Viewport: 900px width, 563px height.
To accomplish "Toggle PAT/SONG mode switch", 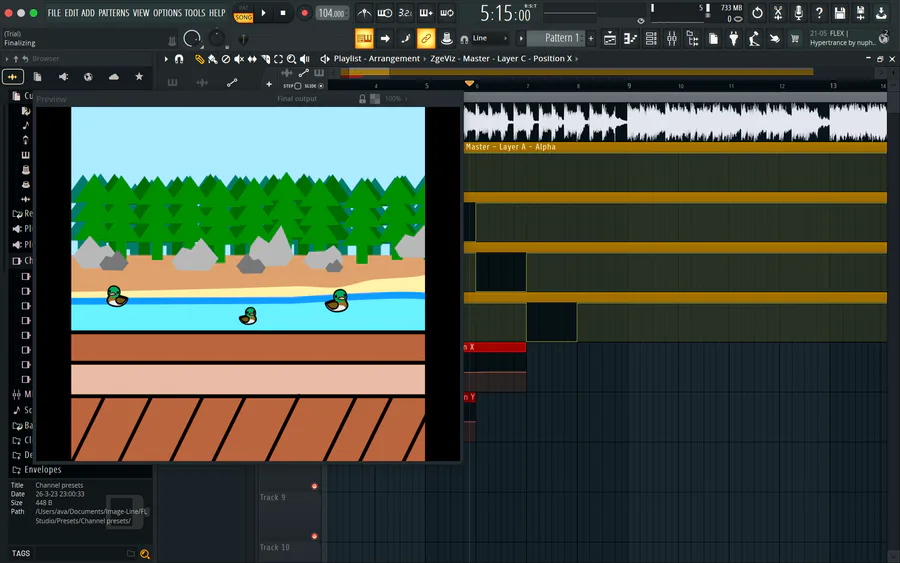I will [x=243, y=14].
